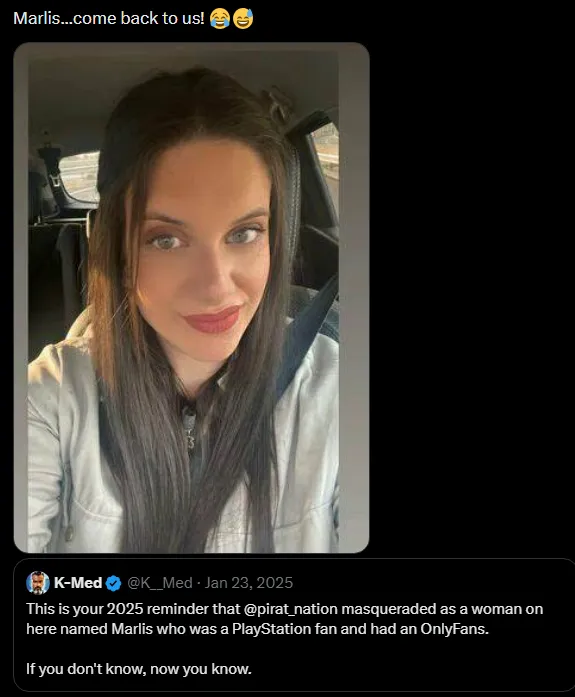Image resolution: width=575 pixels, height=697 pixels.
Task: Open the @K__Med handle
Action: tap(160, 583)
